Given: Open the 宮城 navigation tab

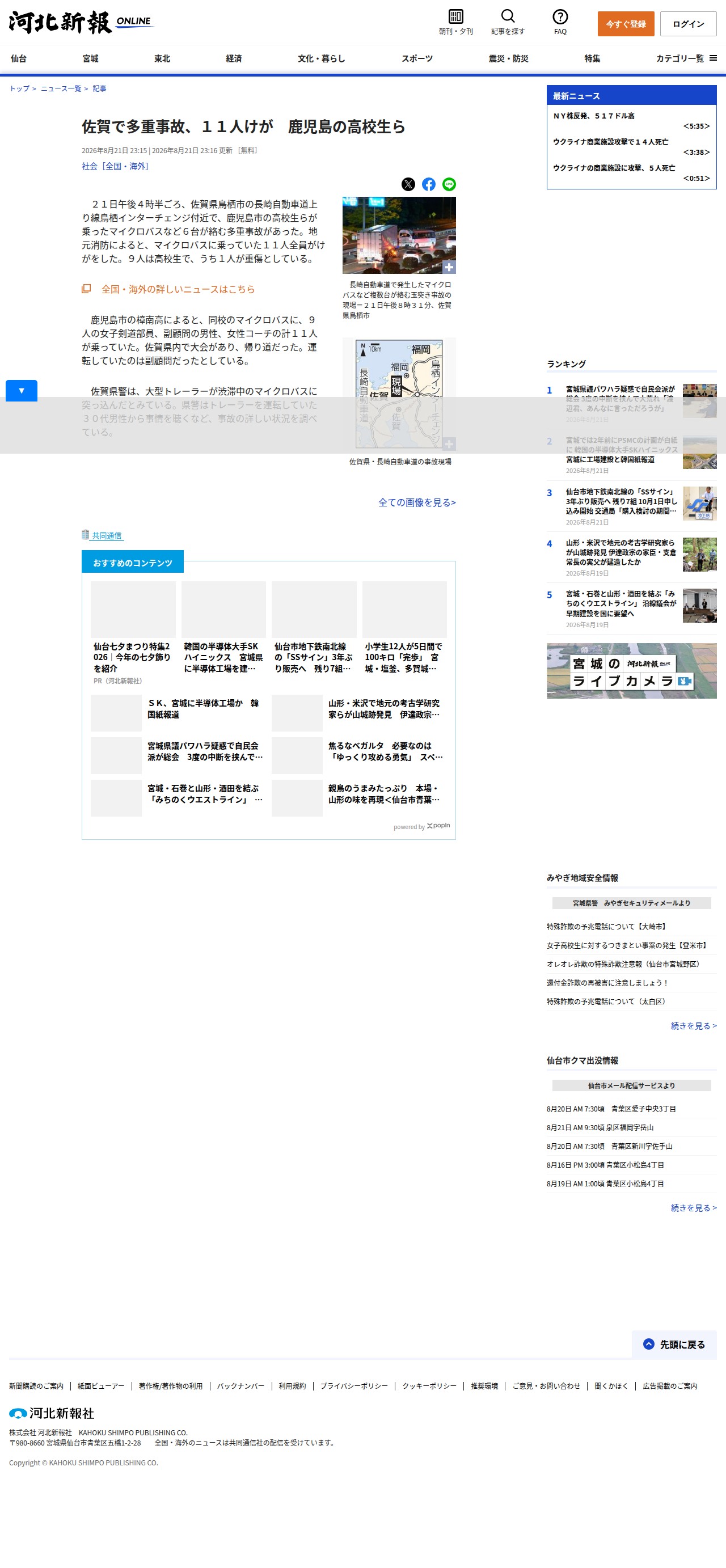Looking at the screenshot, I should (91, 58).
